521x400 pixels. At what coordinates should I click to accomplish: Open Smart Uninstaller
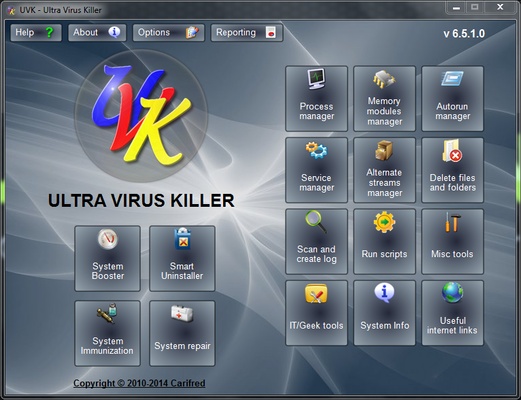(x=182, y=258)
